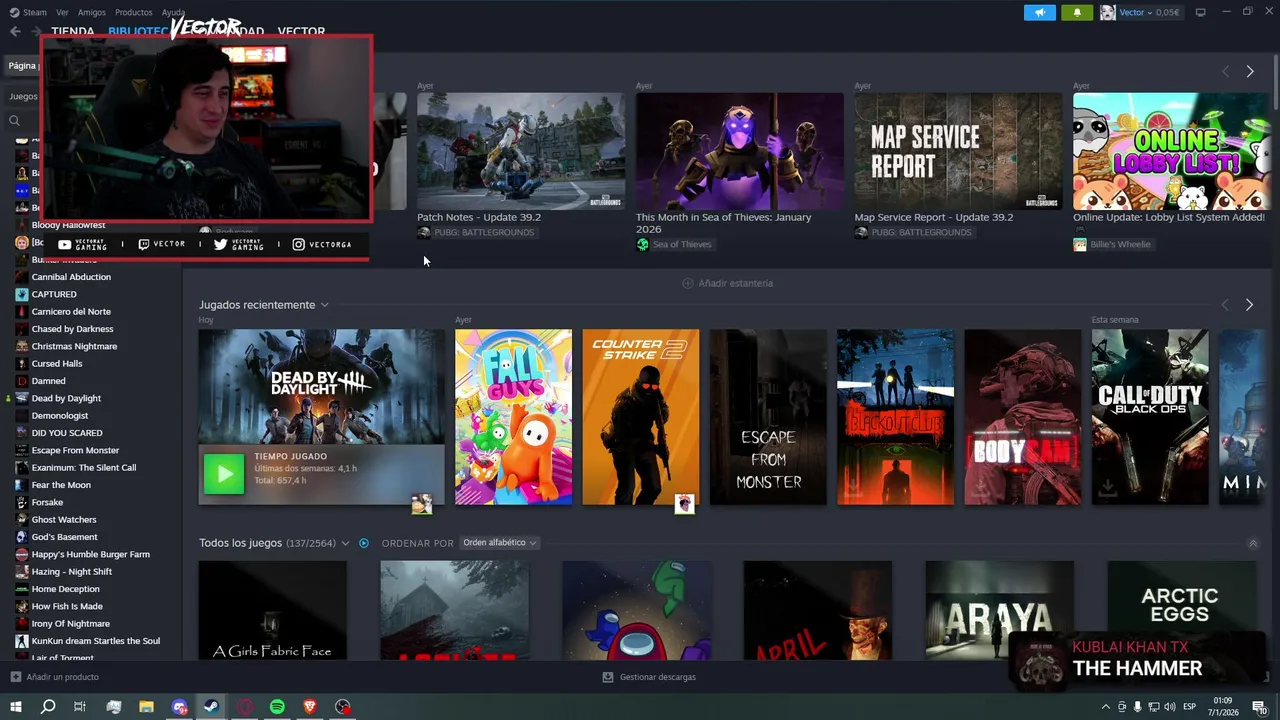Click the plus icon next to Añadir un producto
This screenshot has width=1280, height=720.
tap(15, 677)
